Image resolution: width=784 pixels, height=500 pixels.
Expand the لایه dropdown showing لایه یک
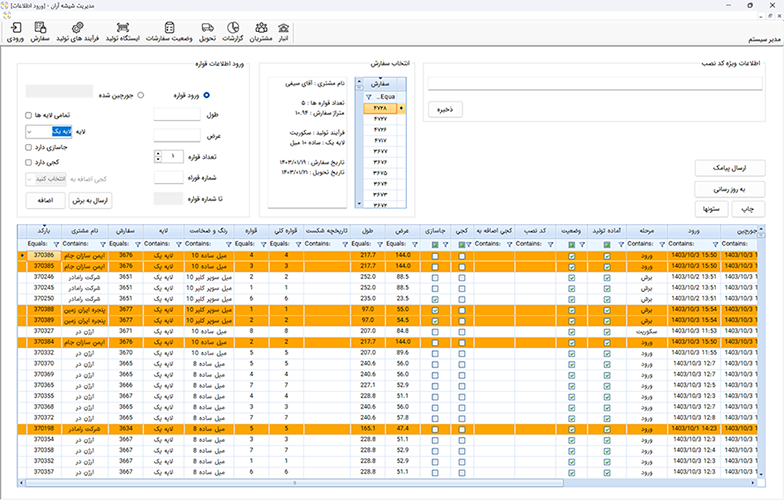pyautogui.click(x=30, y=131)
